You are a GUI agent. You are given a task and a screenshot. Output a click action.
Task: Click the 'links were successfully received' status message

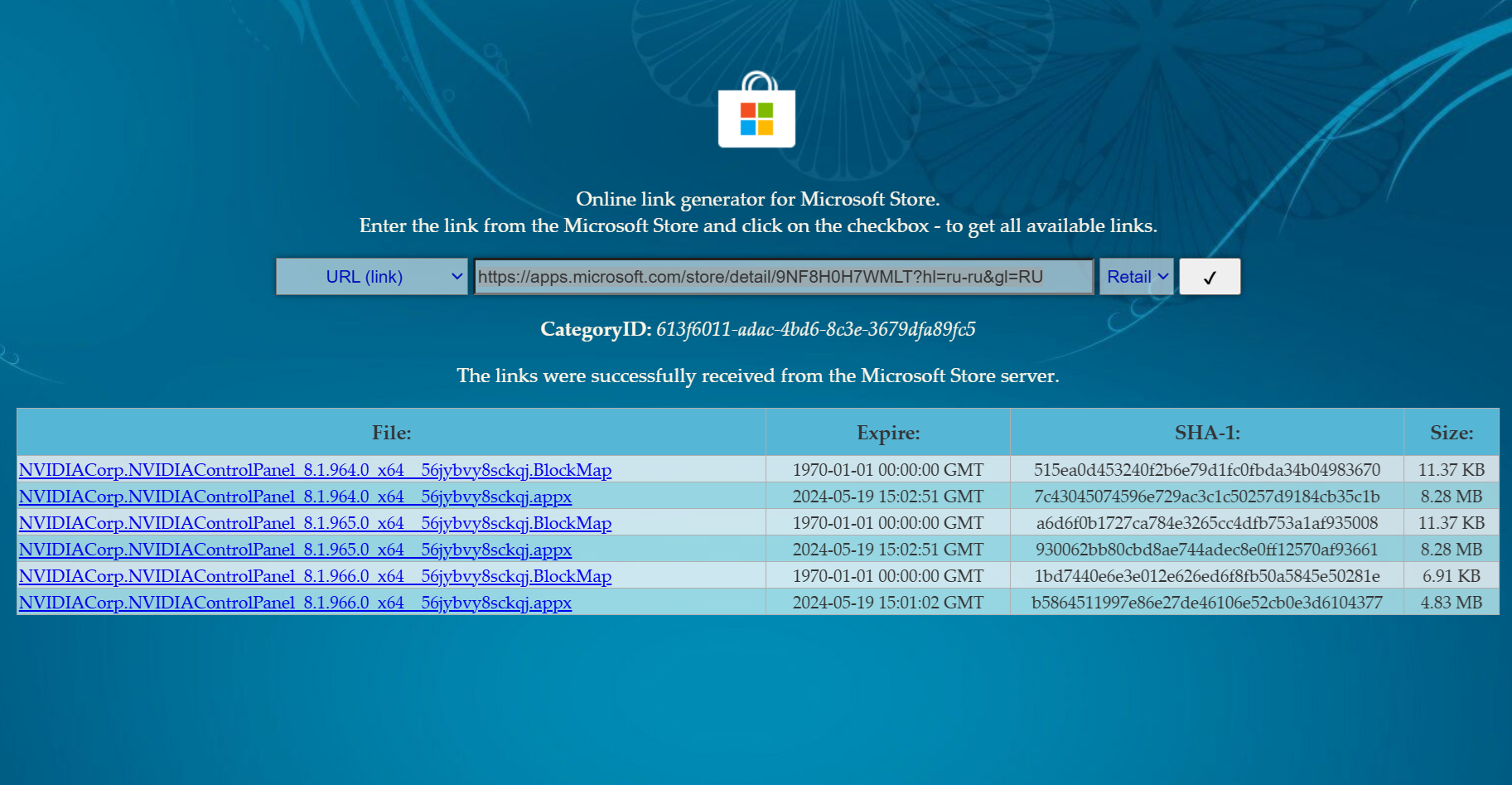tap(758, 376)
